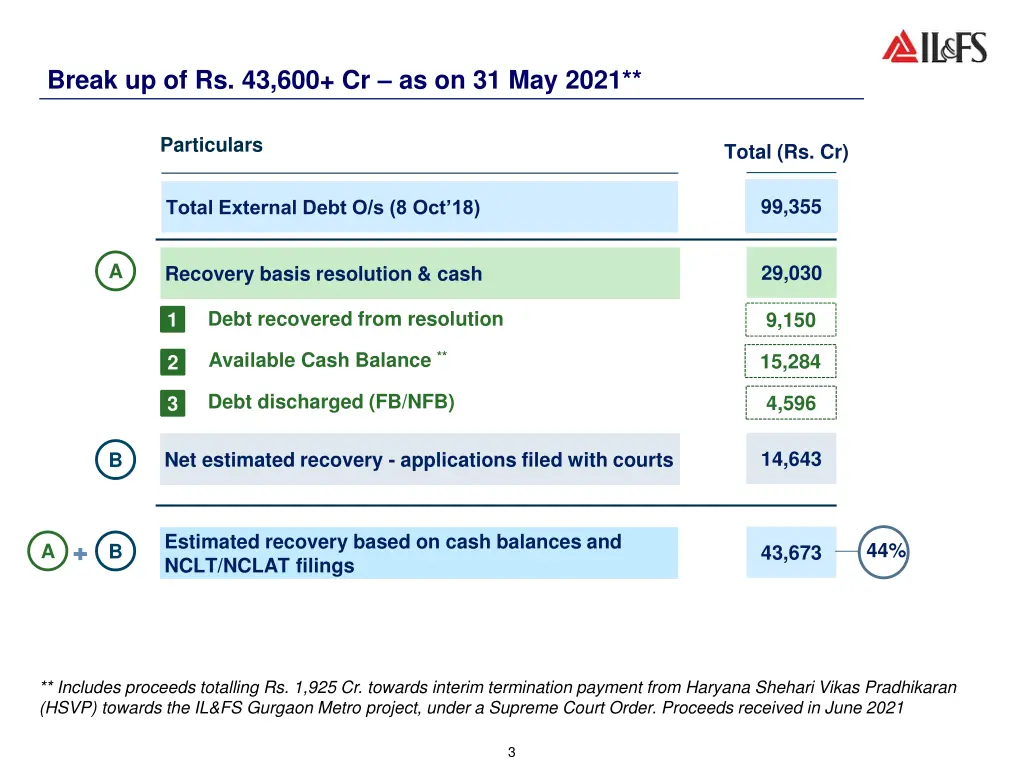
Task: Click the footnote about Haryana Shehari Vikas Pradhikaran
Action: (498, 697)
